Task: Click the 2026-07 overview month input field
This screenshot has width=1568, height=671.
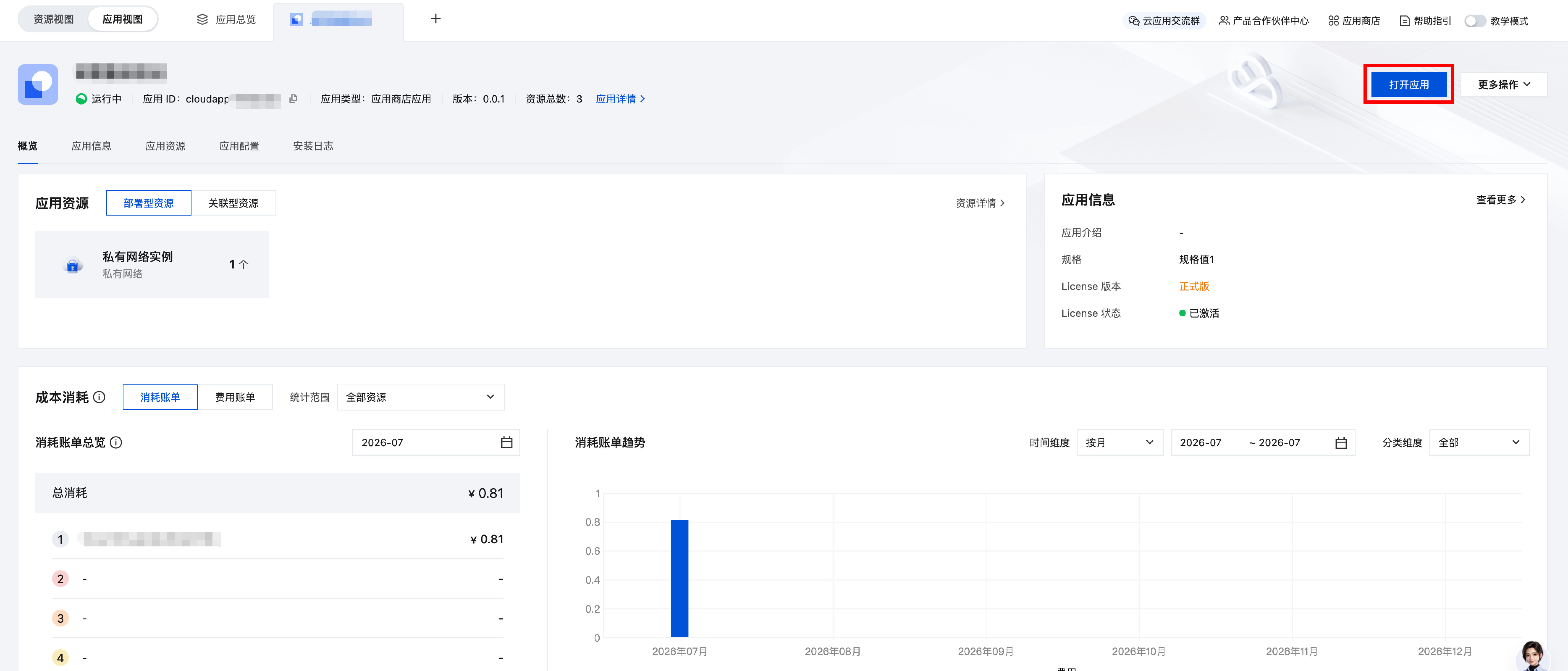Action: pyautogui.click(x=436, y=443)
